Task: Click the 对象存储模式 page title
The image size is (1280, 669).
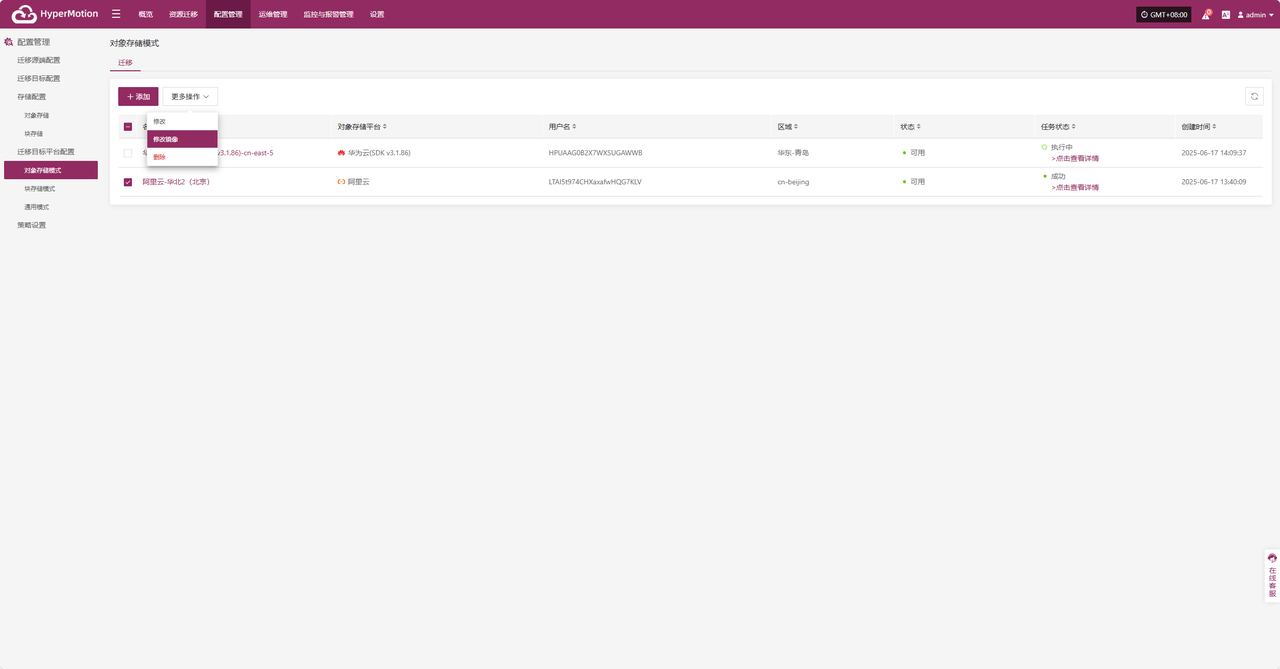Action: (x=134, y=43)
